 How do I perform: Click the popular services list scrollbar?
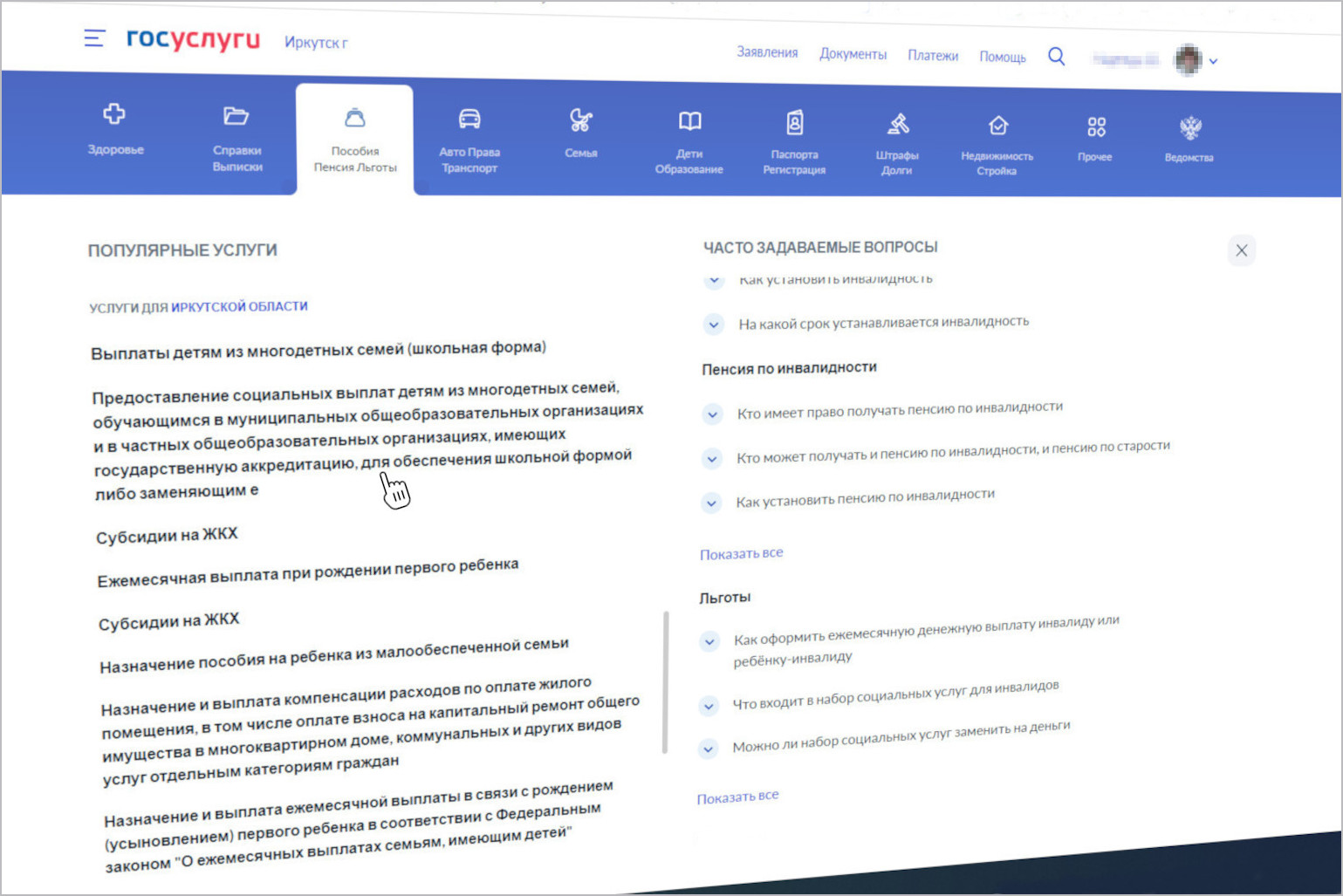point(666,681)
